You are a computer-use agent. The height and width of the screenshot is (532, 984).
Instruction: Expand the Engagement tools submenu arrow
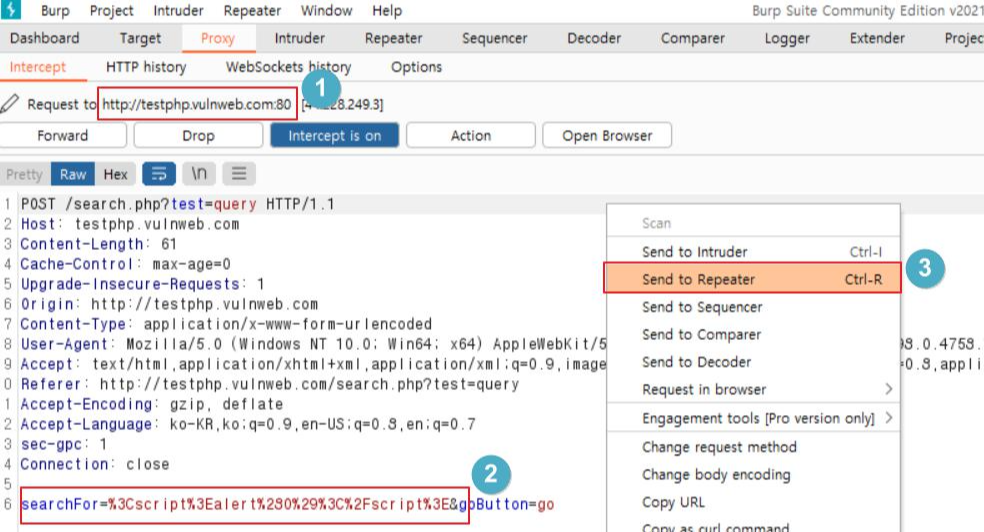(x=889, y=418)
